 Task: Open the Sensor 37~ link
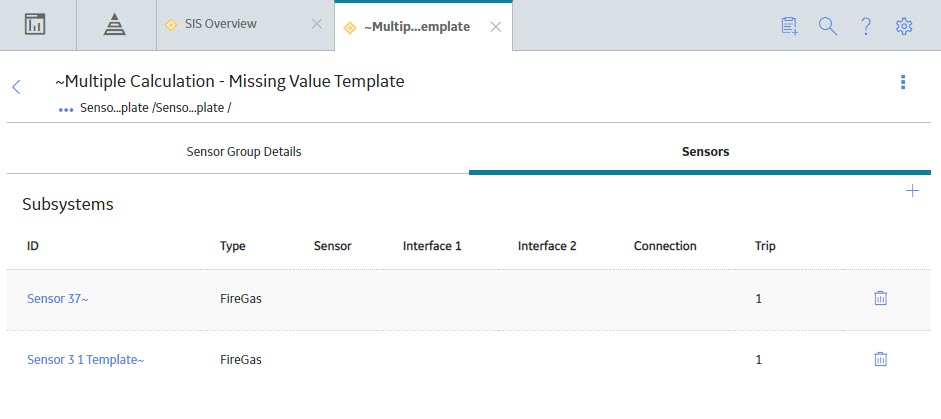(x=58, y=298)
